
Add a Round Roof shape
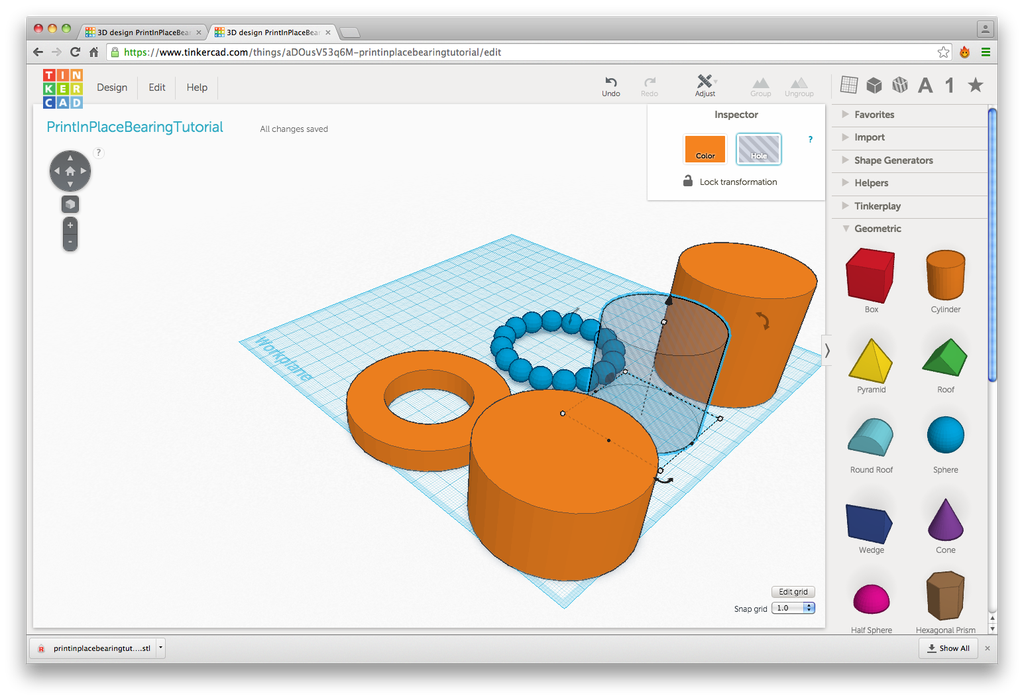coord(871,445)
